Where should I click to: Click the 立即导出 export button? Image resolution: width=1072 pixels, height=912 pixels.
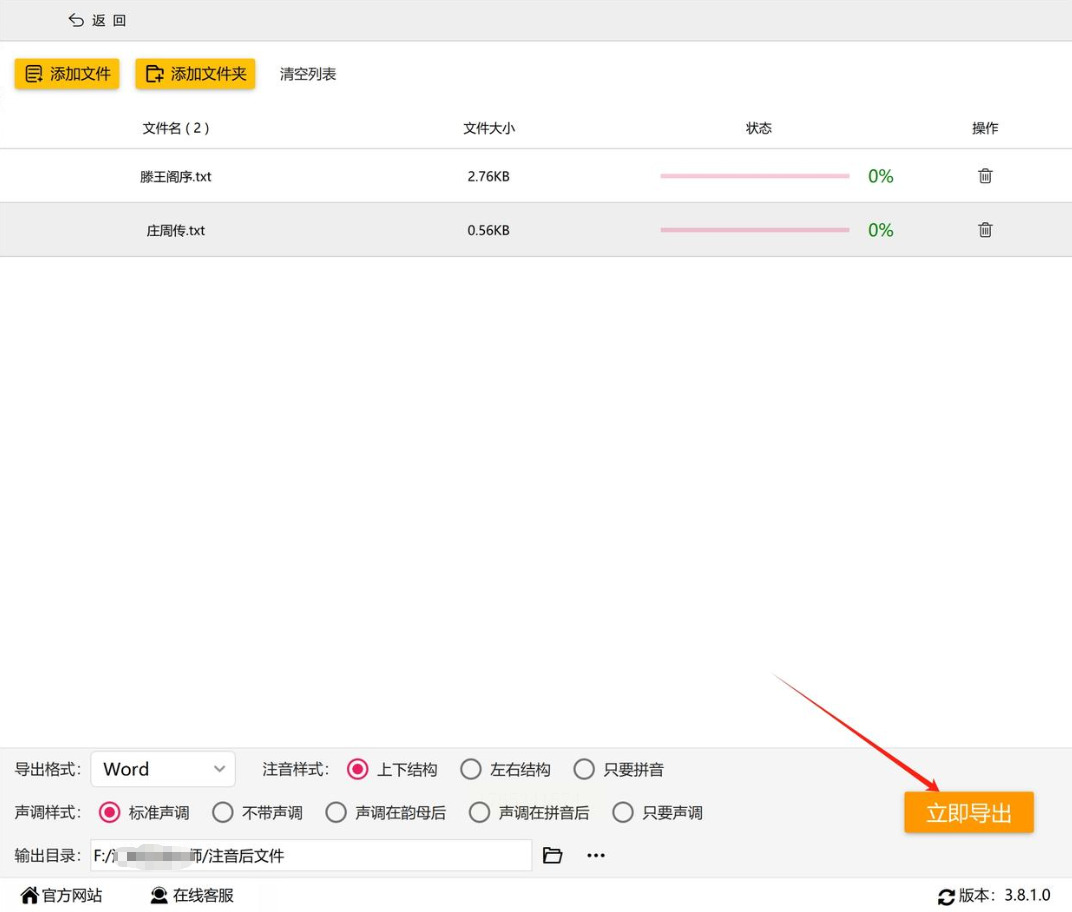coord(969,812)
